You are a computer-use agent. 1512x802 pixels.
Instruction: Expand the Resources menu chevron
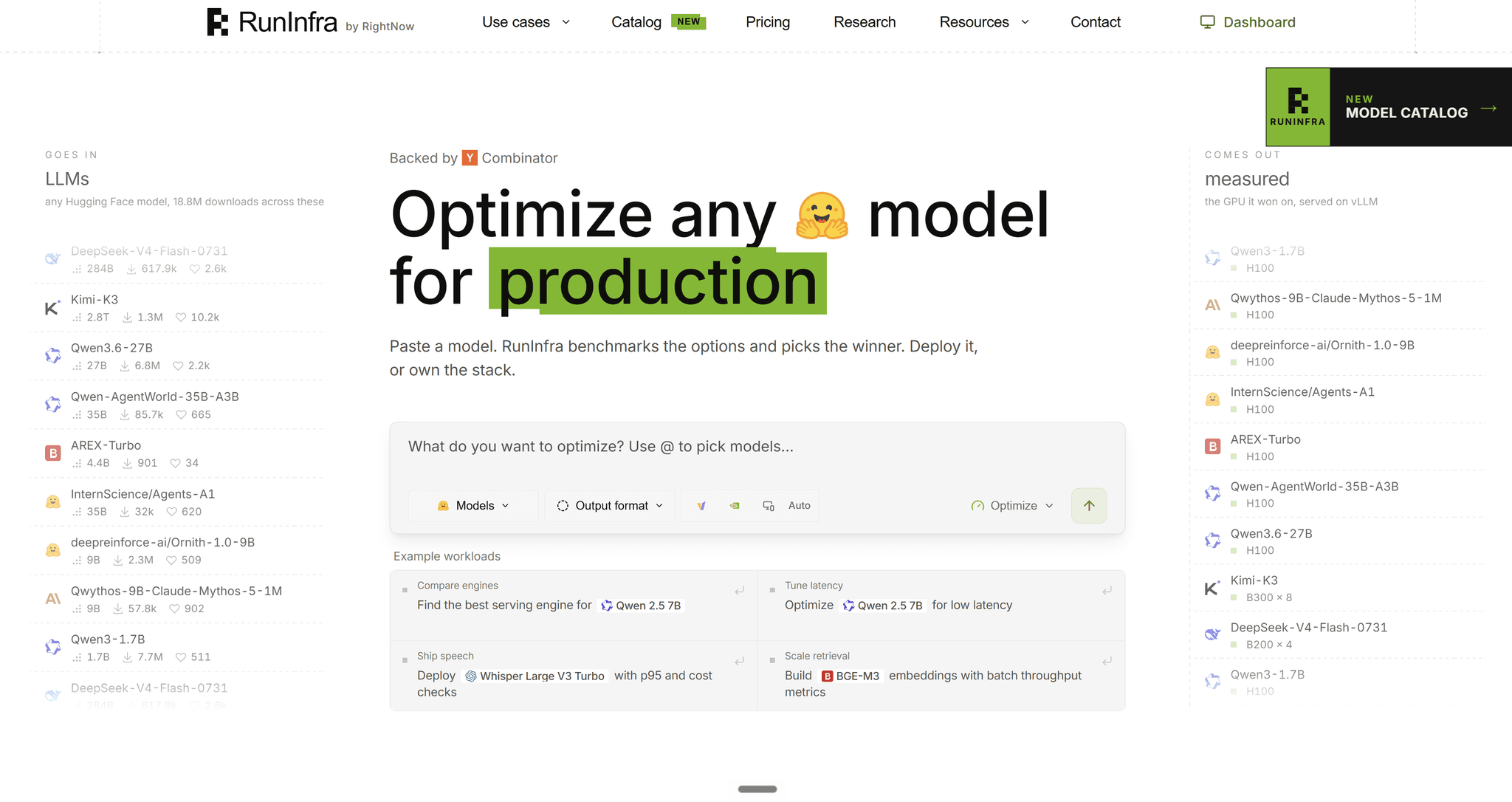(1025, 22)
